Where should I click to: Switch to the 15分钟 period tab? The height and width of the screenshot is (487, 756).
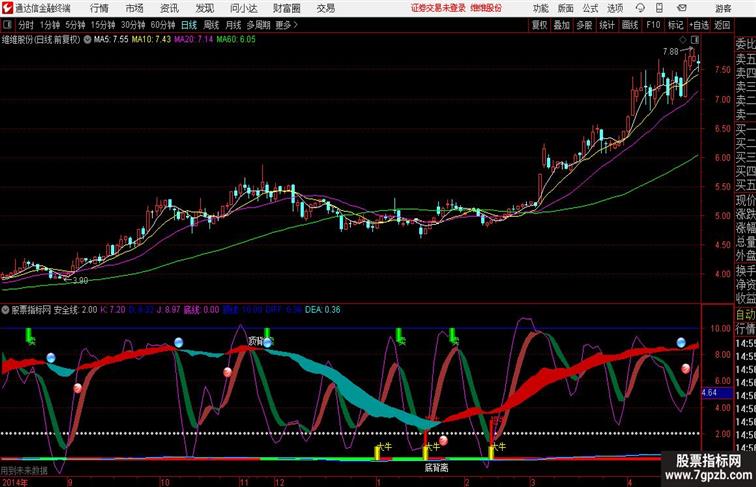point(103,25)
